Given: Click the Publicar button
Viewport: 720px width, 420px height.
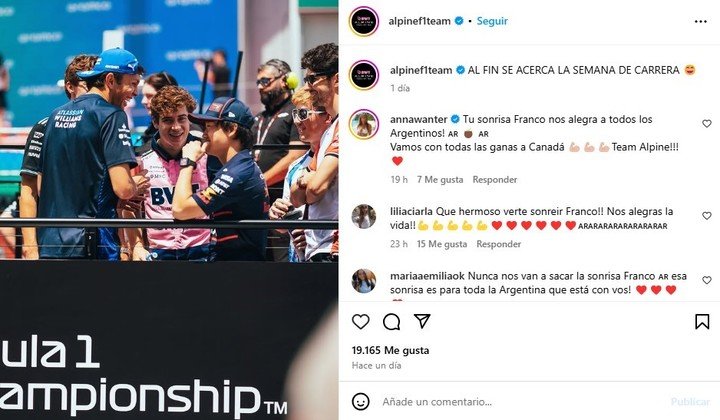Looking at the screenshot, I should point(691,402).
